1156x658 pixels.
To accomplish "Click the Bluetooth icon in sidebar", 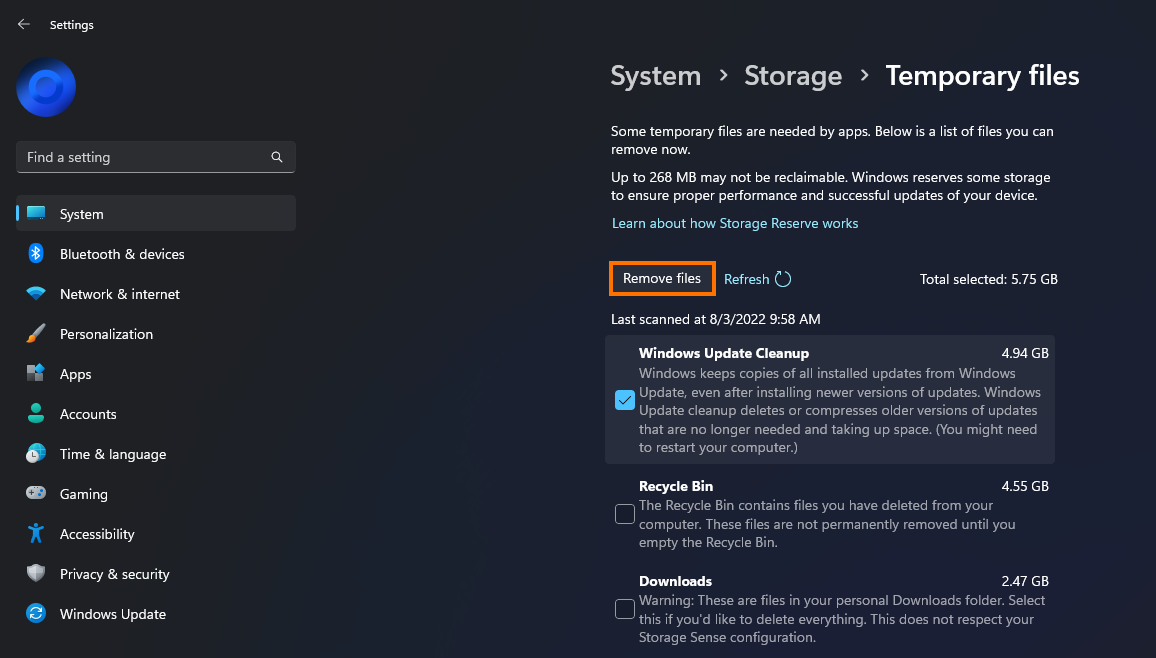I will 35,253.
